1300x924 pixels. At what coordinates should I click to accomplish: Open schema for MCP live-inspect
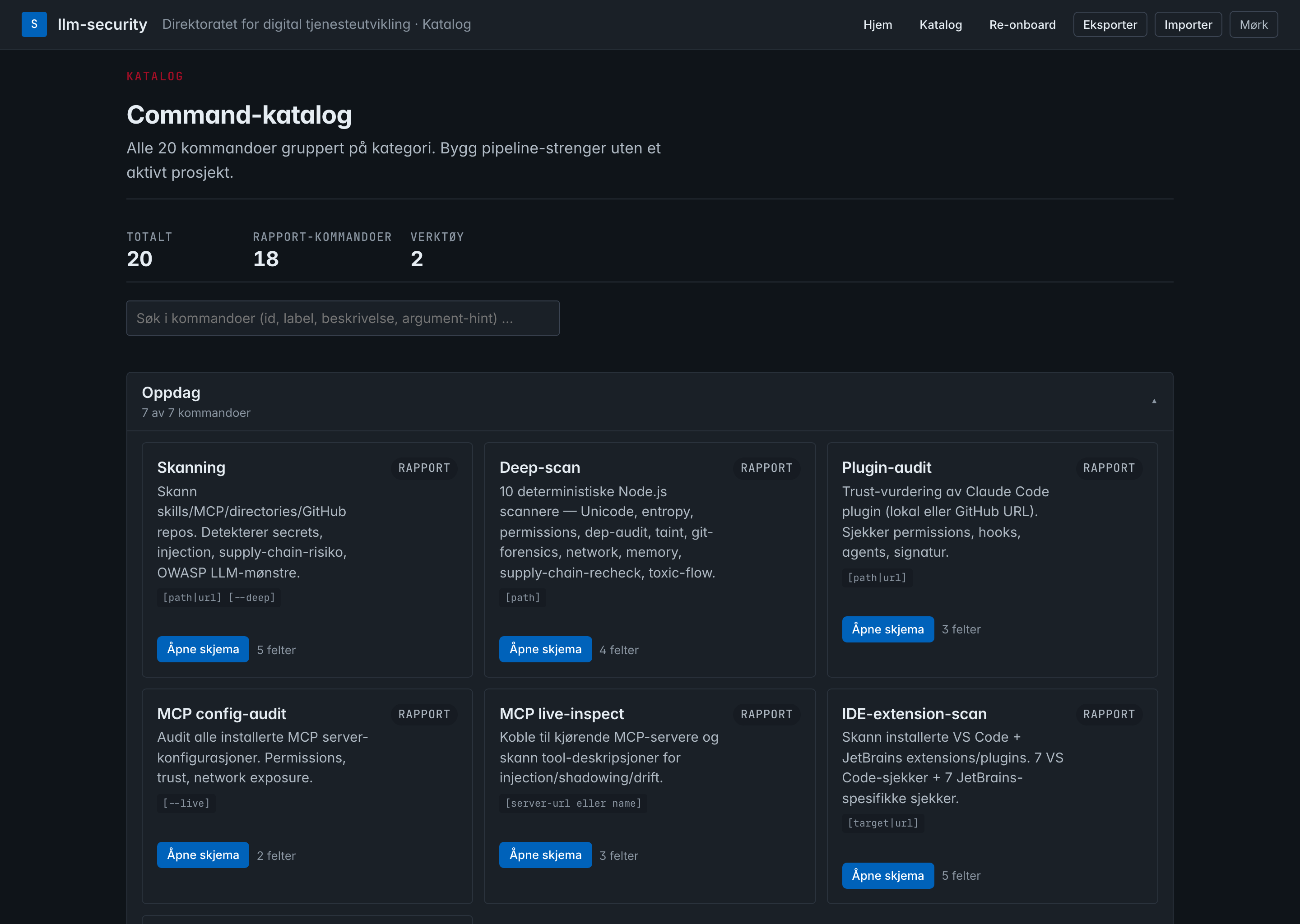coord(545,855)
